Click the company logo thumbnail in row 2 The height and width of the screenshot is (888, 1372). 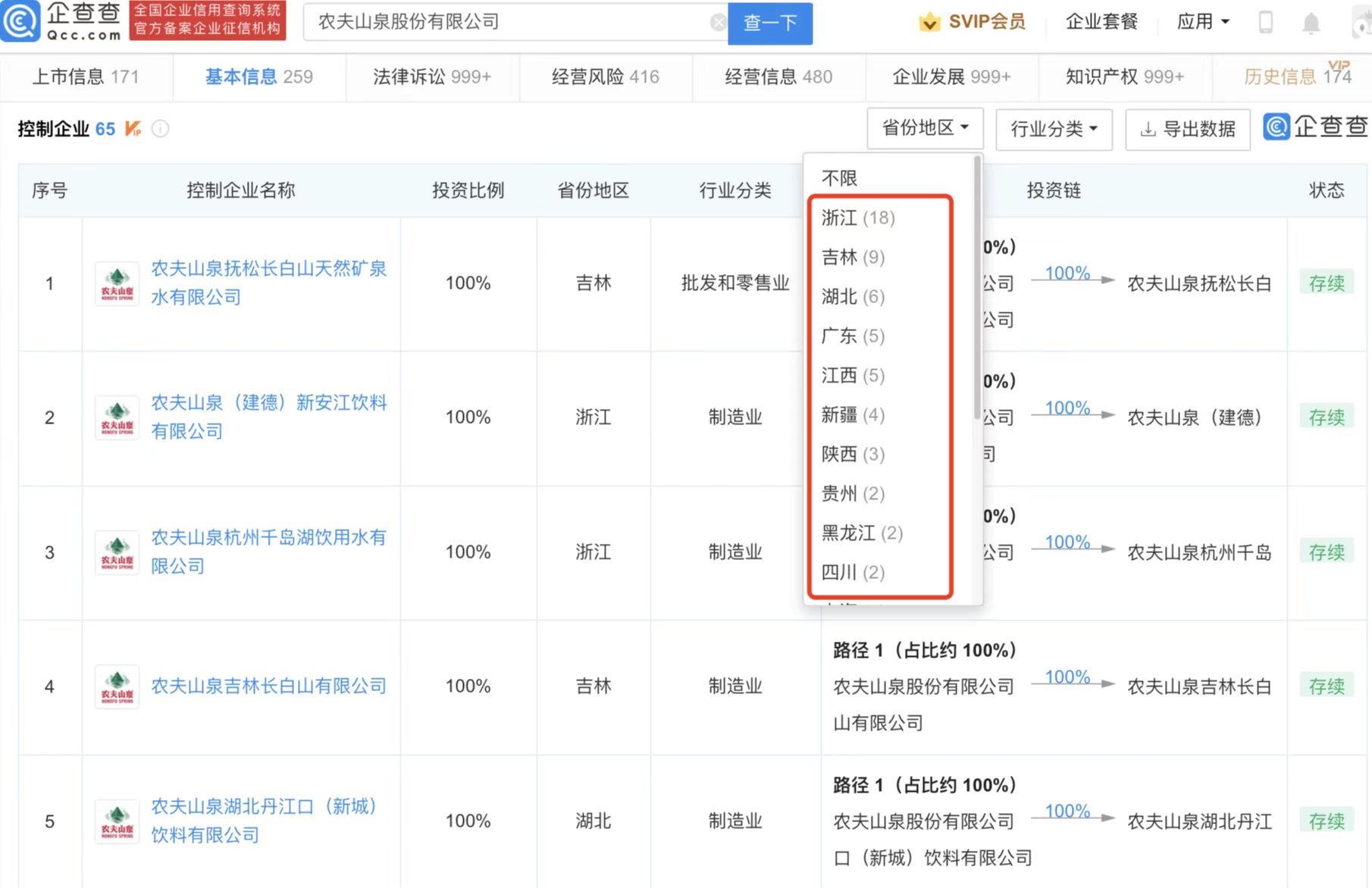[117, 417]
